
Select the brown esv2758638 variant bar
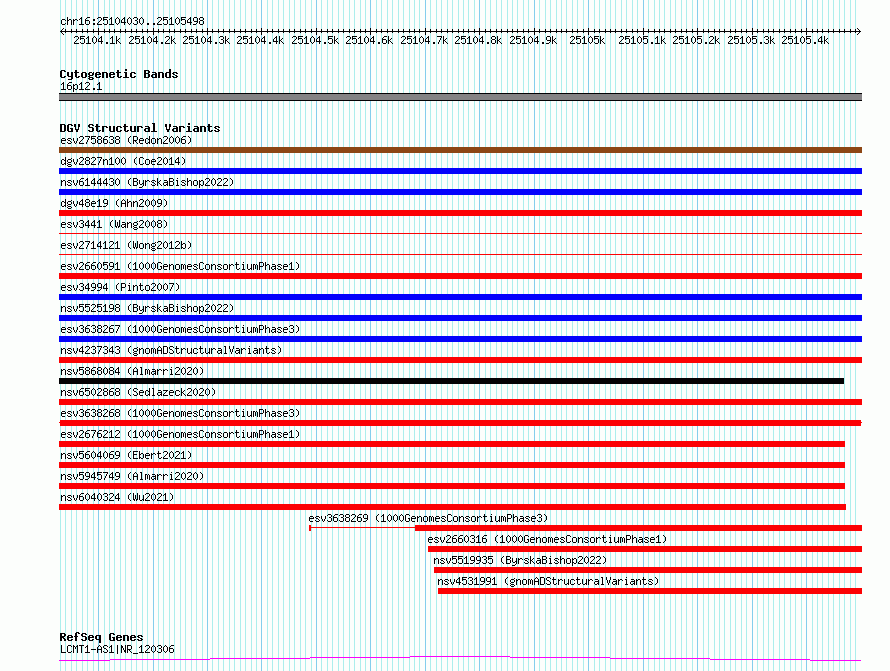pyautogui.click(x=460, y=150)
